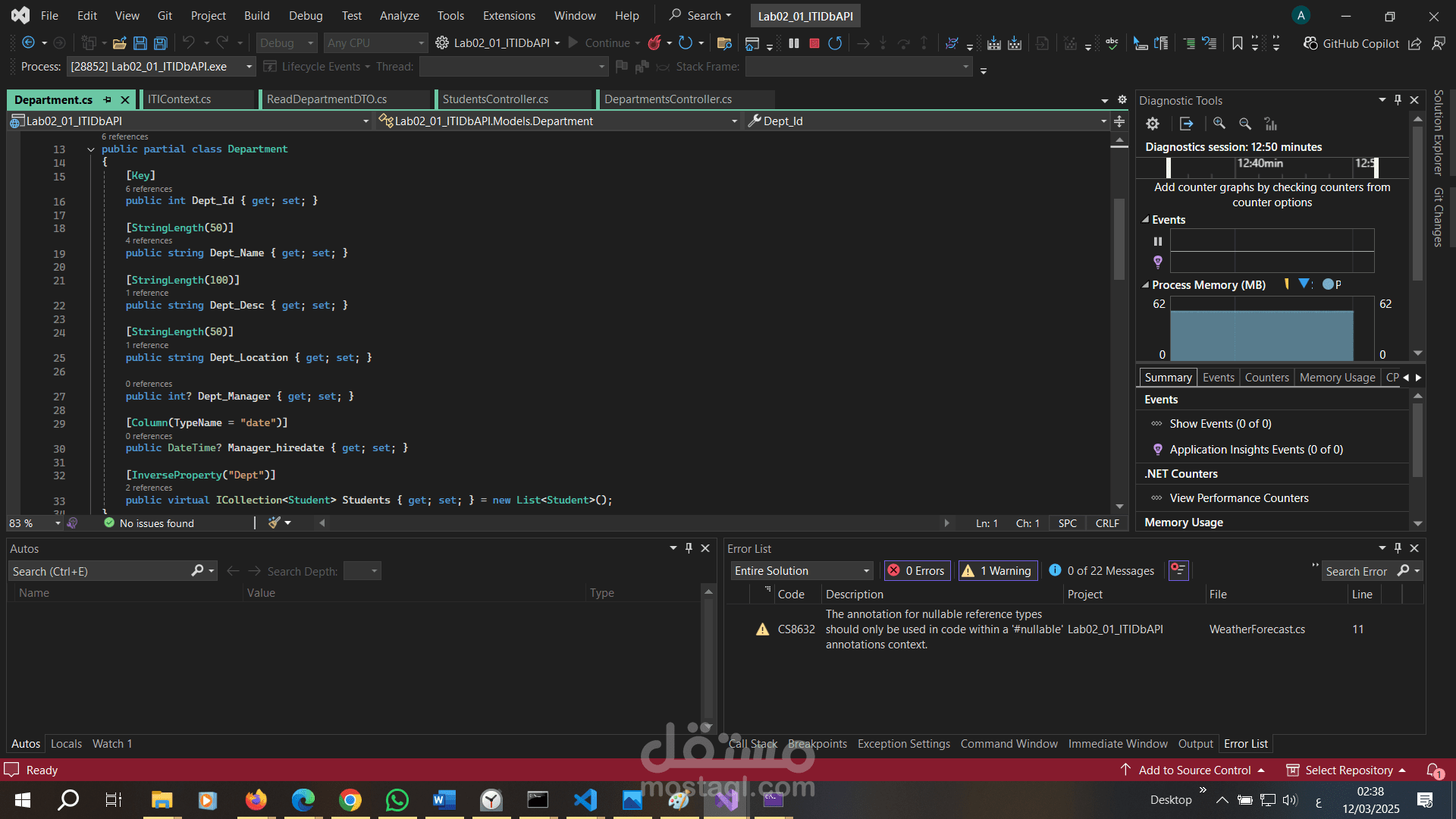Viewport: 1456px width, 819px height.
Task: Click the Hot Reload flame icon
Action: [x=654, y=43]
